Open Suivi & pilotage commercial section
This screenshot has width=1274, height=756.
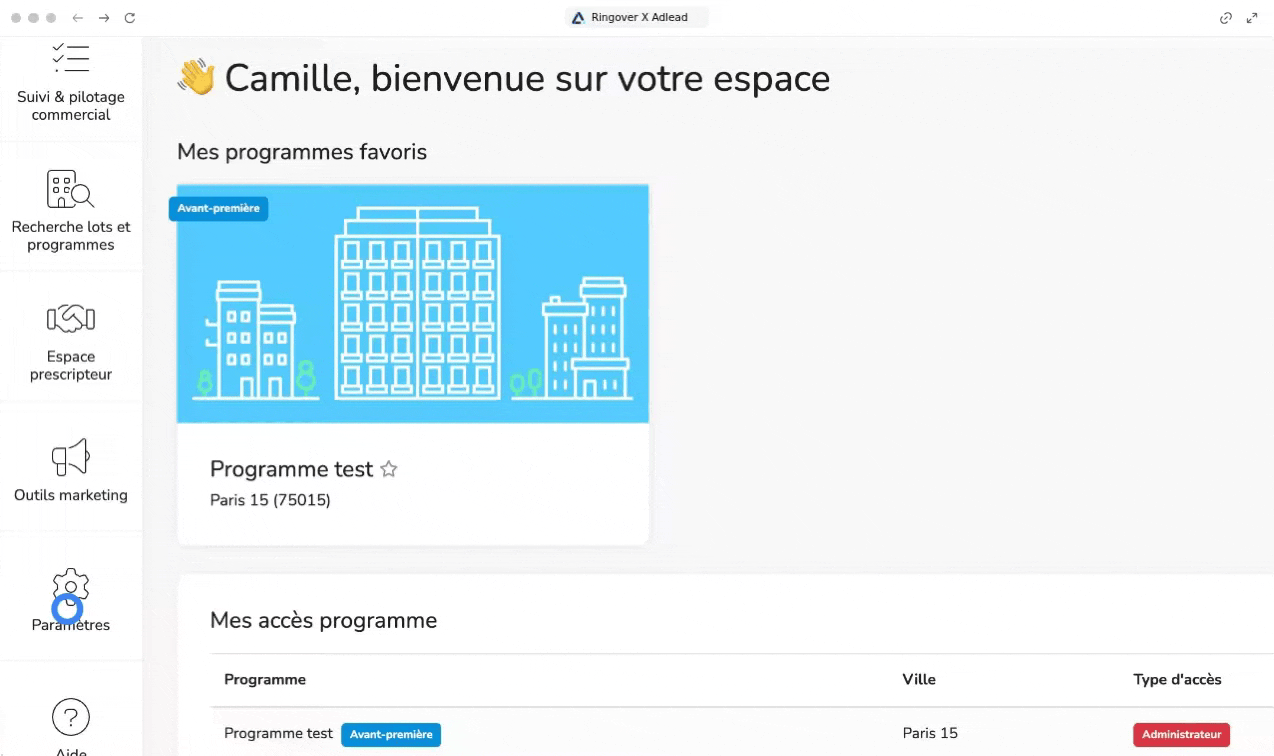click(x=71, y=83)
